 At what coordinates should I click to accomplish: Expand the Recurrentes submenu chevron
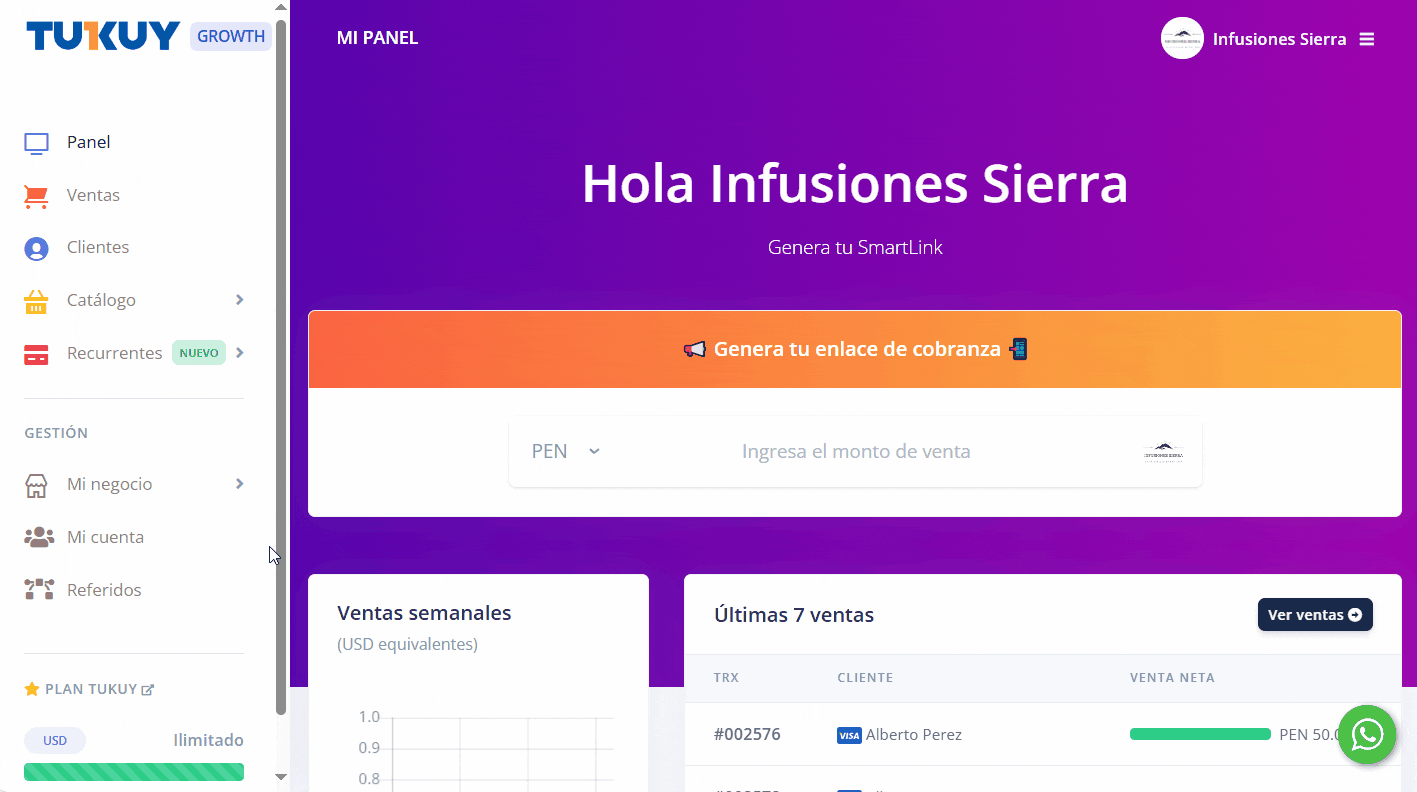click(x=239, y=353)
